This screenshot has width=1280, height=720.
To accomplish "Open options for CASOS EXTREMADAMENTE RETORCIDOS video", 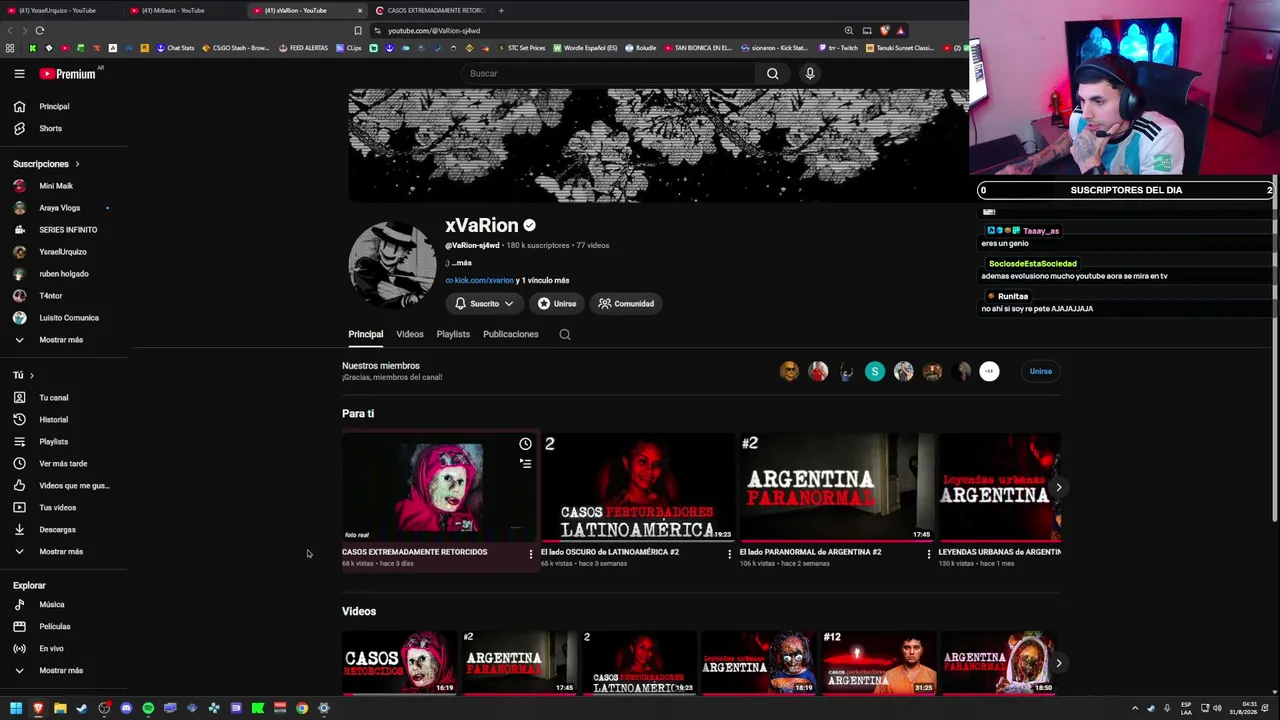I will click(531, 554).
